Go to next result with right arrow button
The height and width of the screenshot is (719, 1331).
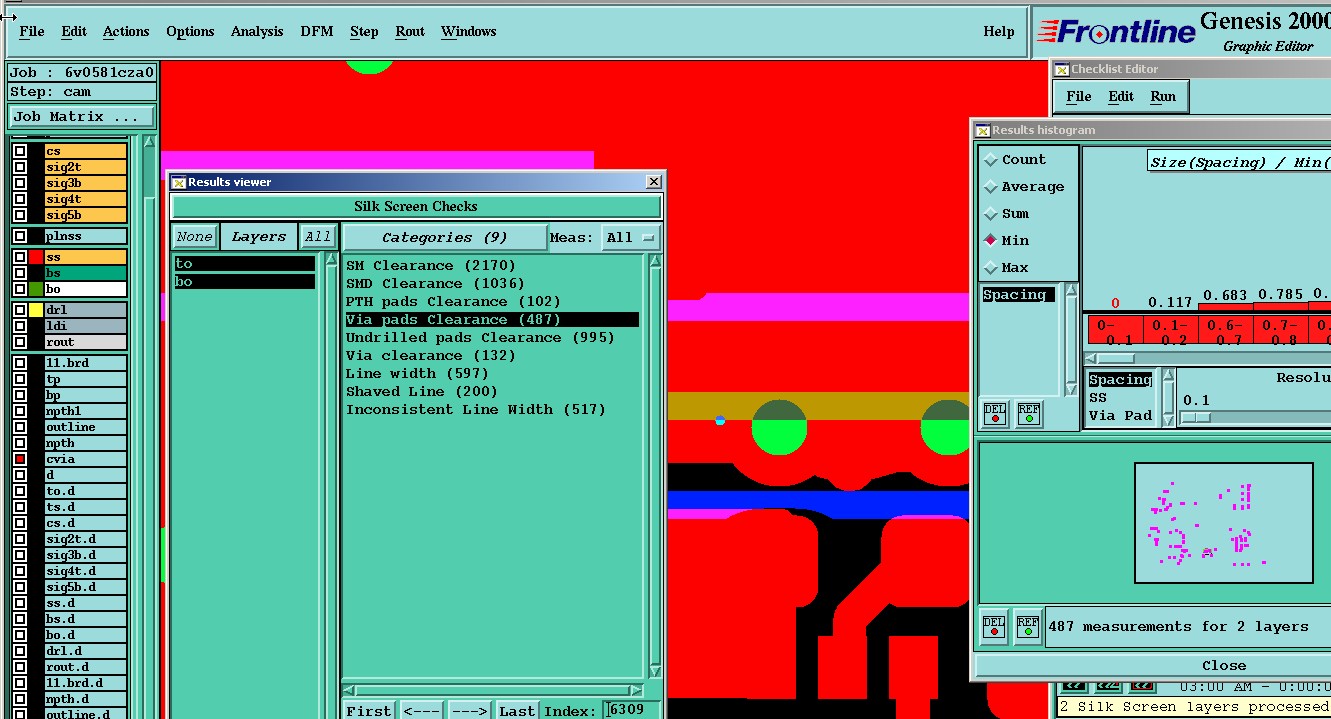click(469, 711)
